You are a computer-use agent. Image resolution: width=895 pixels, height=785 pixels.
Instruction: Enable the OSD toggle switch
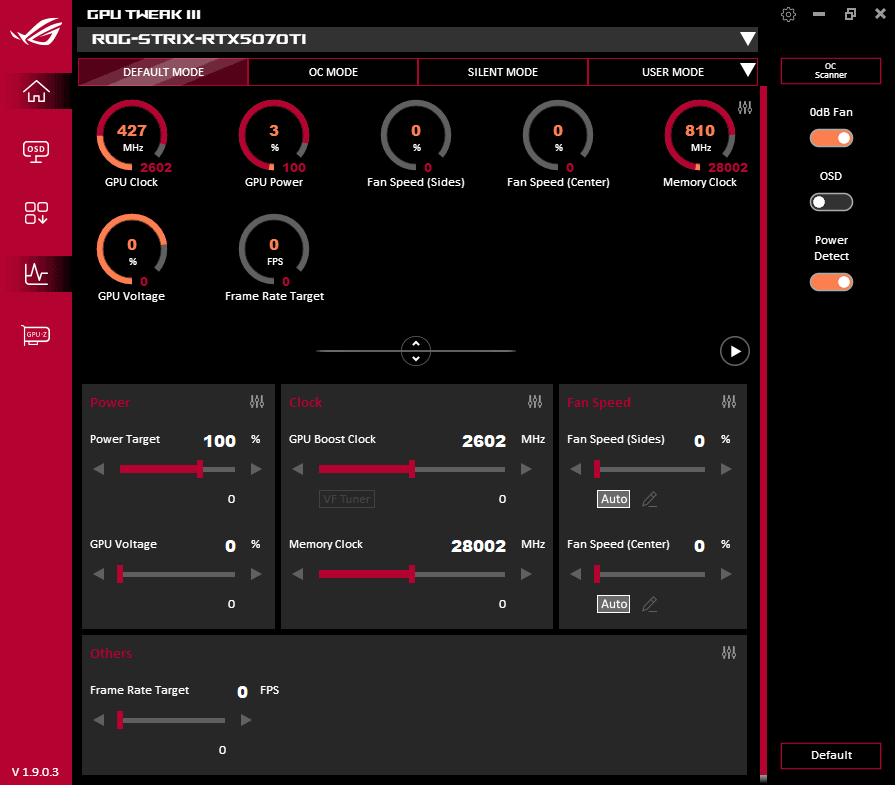pyautogui.click(x=831, y=202)
